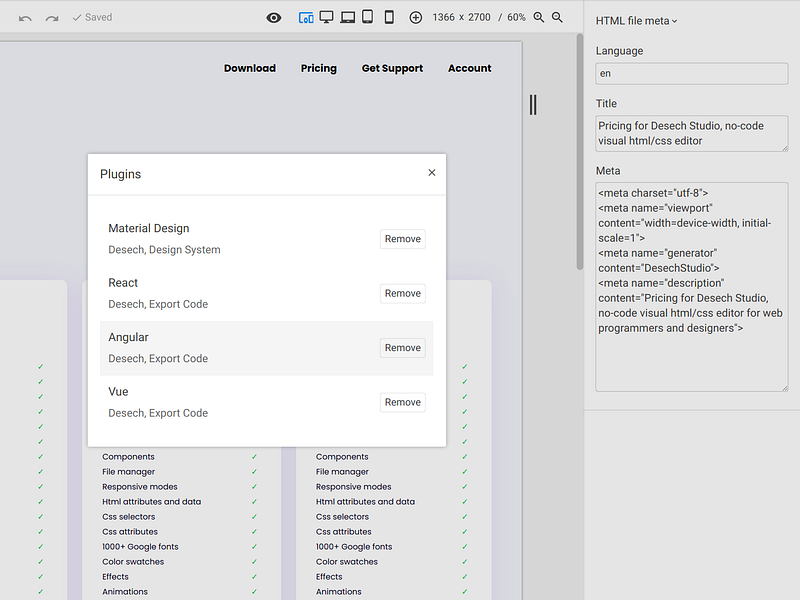Switch to tablet device view

click(367, 17)
